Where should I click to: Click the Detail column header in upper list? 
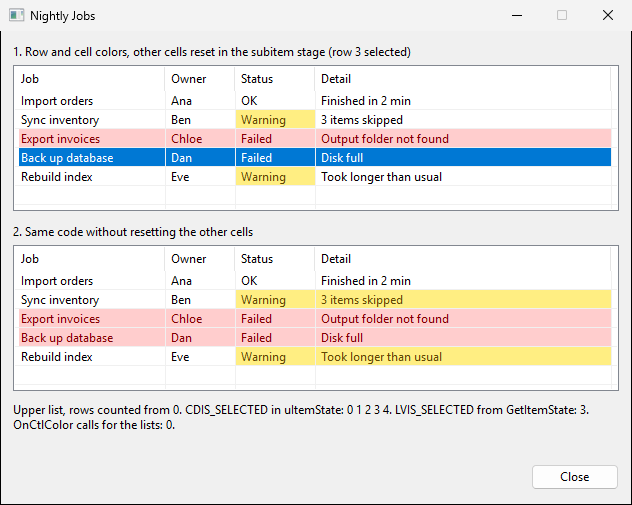tap(463, 79)
